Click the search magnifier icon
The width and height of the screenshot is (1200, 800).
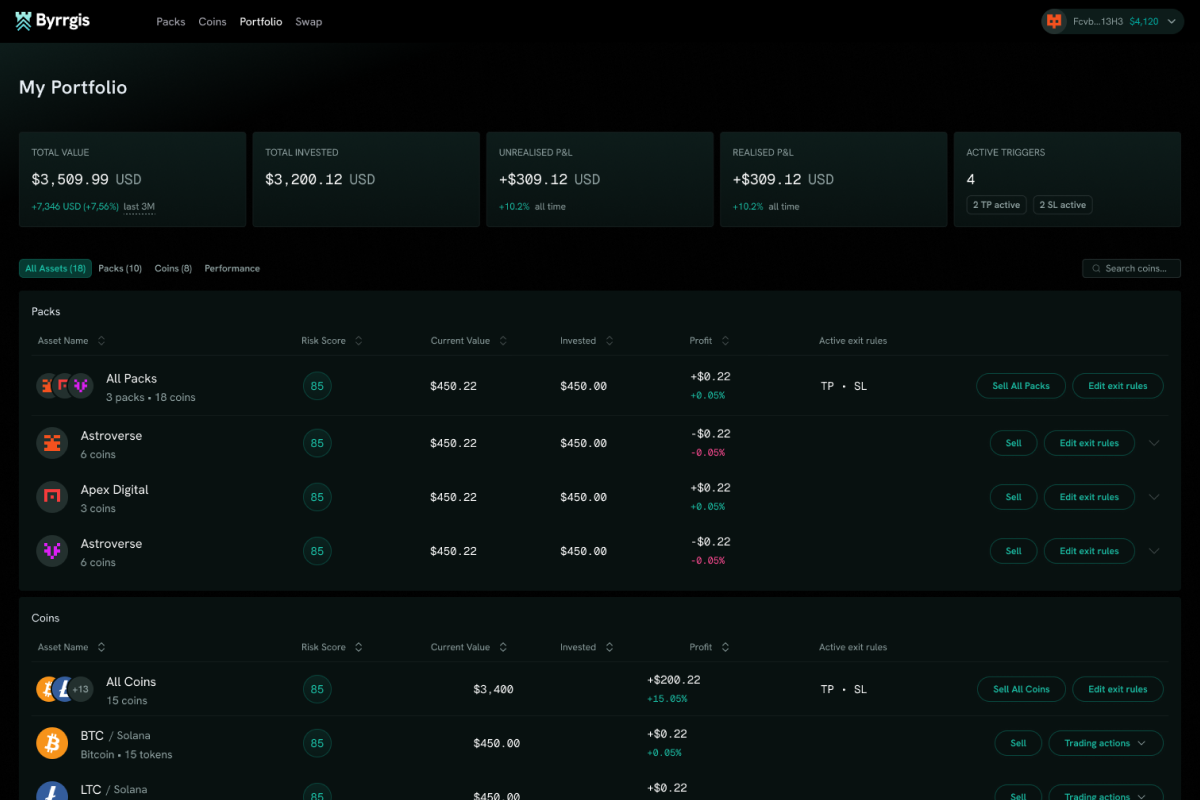(1097, 268)
